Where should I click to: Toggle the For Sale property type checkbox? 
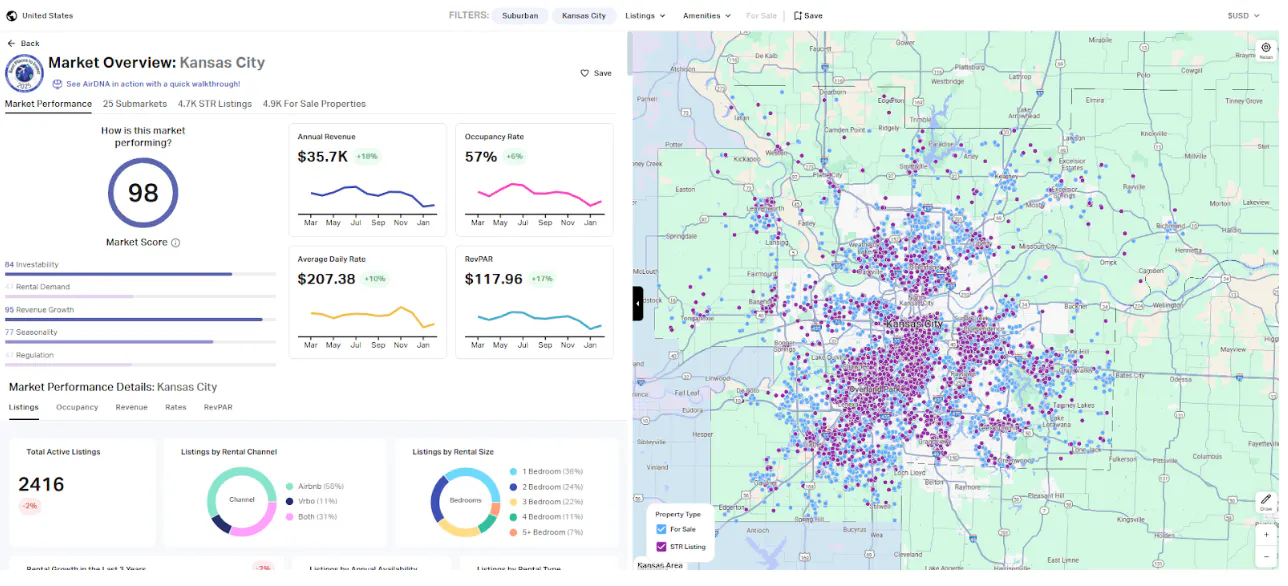click(661, 529)
